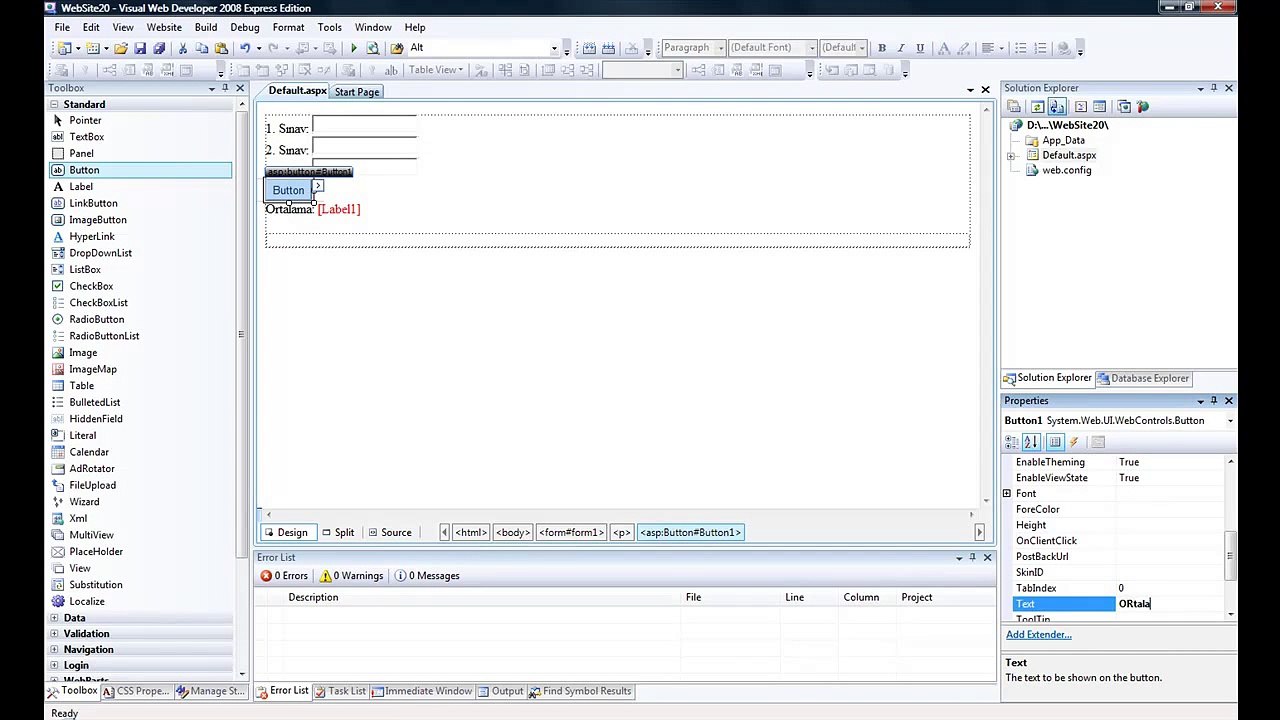Click the Foreground Color 'A' icon
Image resolution: width=1280 pixels, height=720 pixels.
[x=943, y=48]
